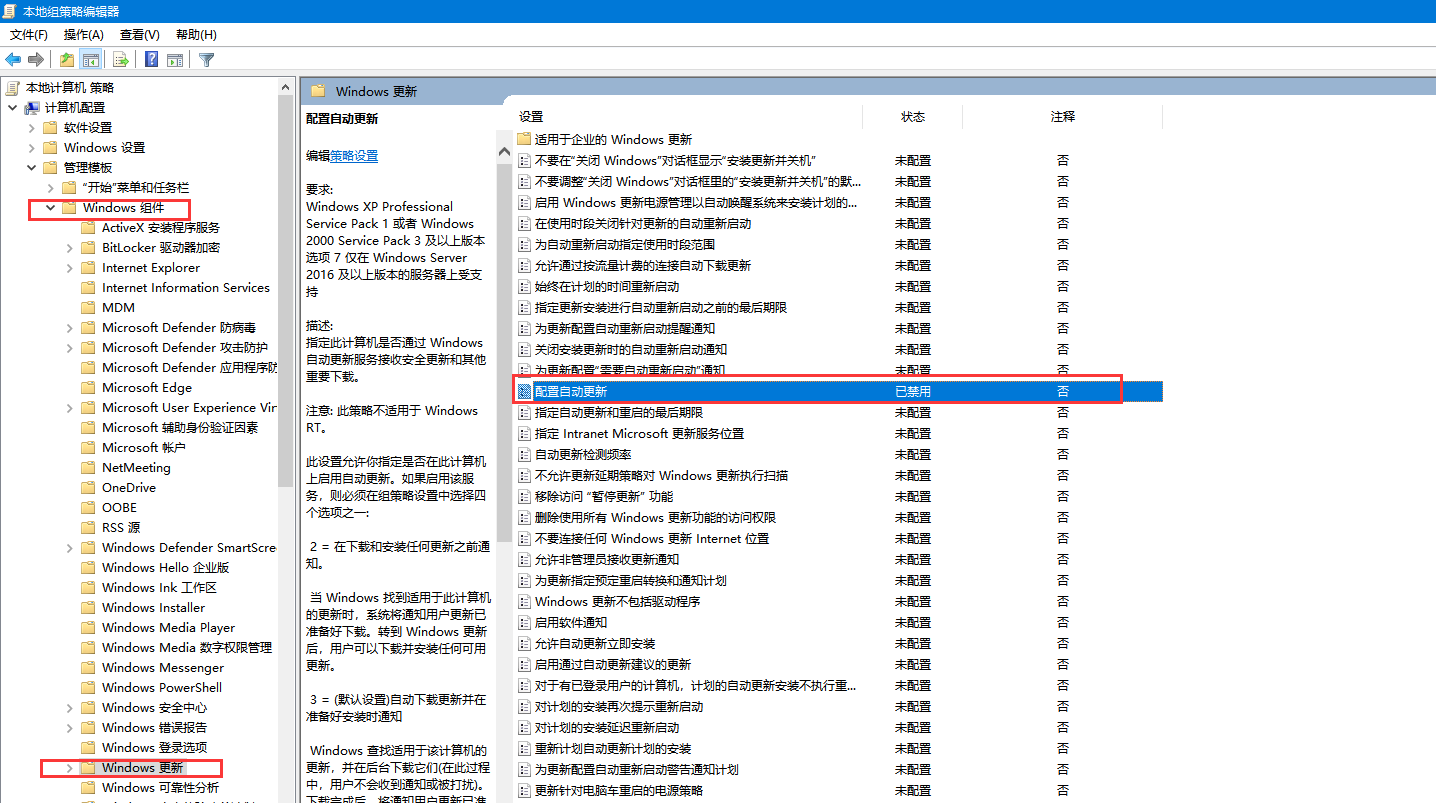Open Help via blue question mark icon
The image size is (1436, 803).
pyautogui.click(x=151, y=59)
